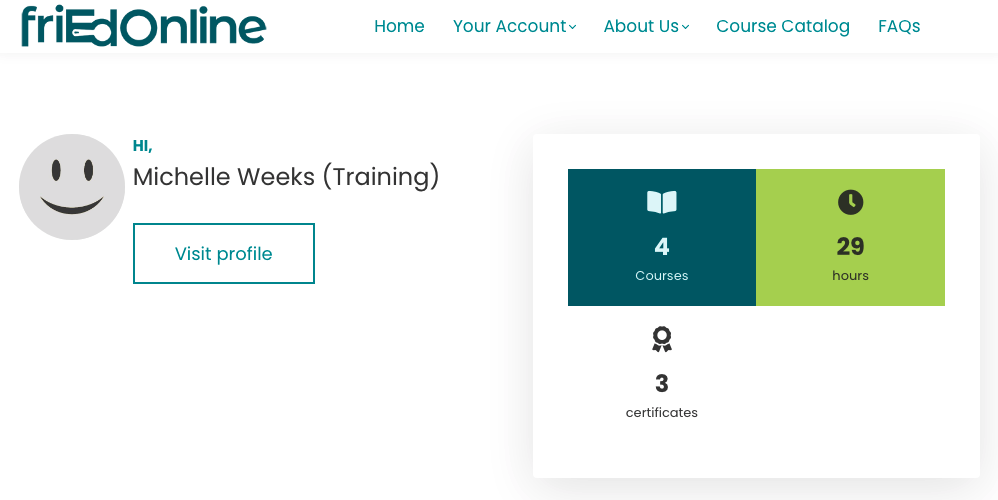
Task: Click the open book courses icon
Action: [x=662, y=202]
